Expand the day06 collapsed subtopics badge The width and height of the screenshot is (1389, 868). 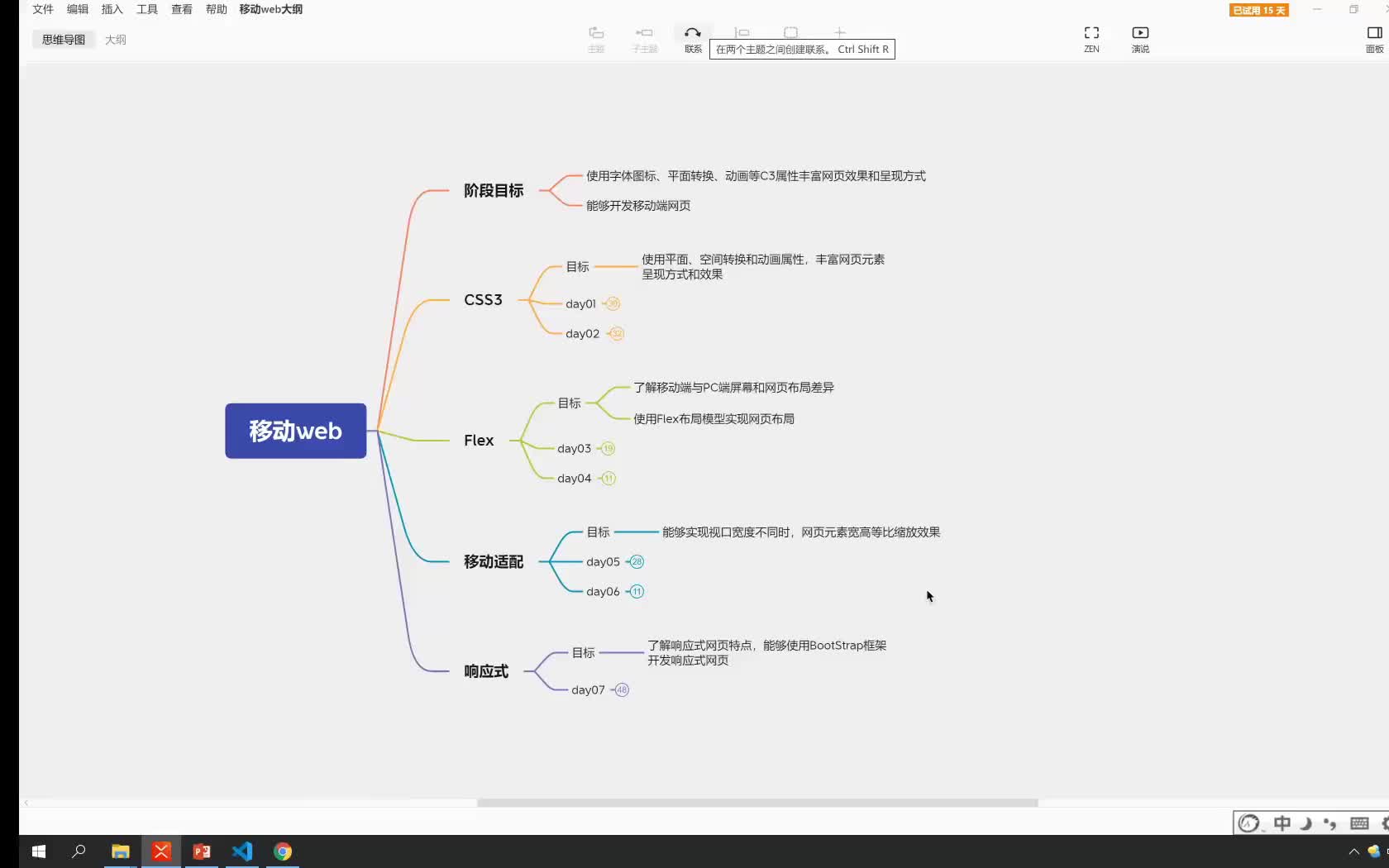point(637,592)
